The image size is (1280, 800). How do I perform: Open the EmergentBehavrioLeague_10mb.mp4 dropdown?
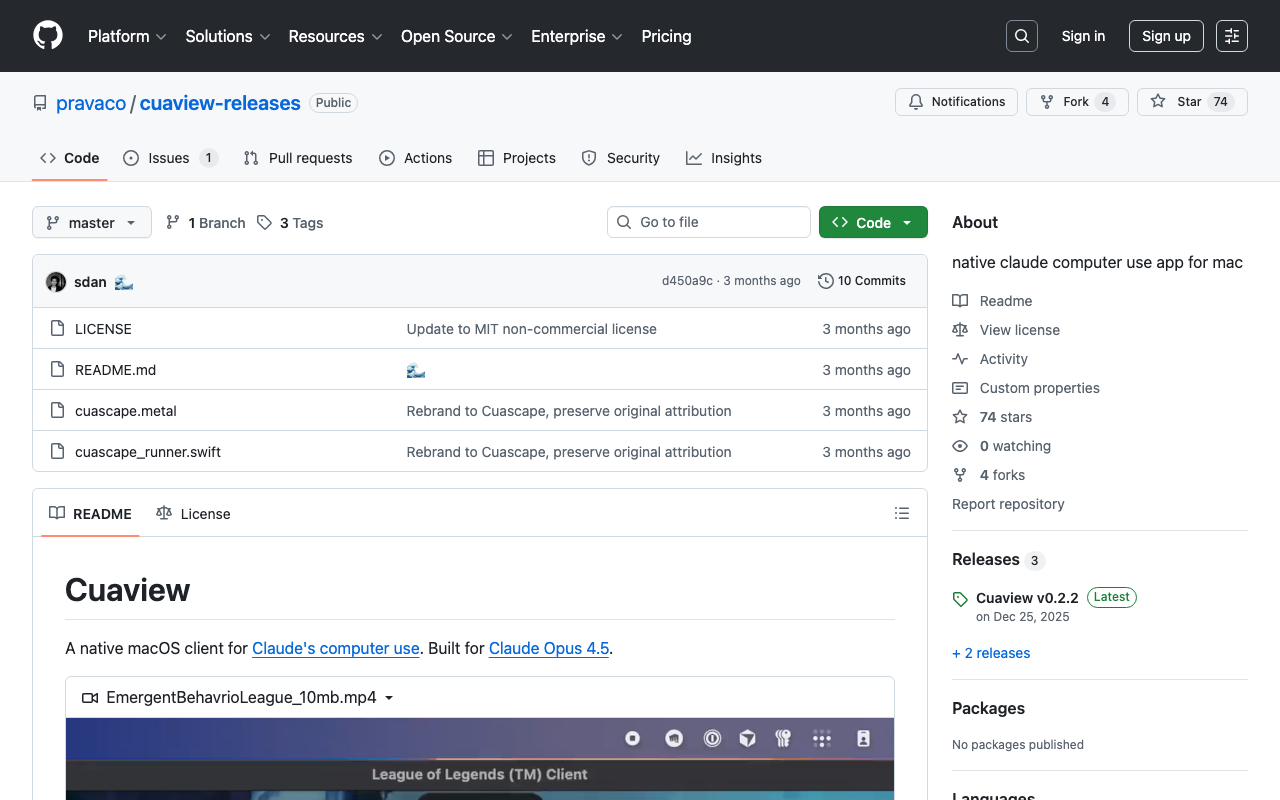coord(389,697)
